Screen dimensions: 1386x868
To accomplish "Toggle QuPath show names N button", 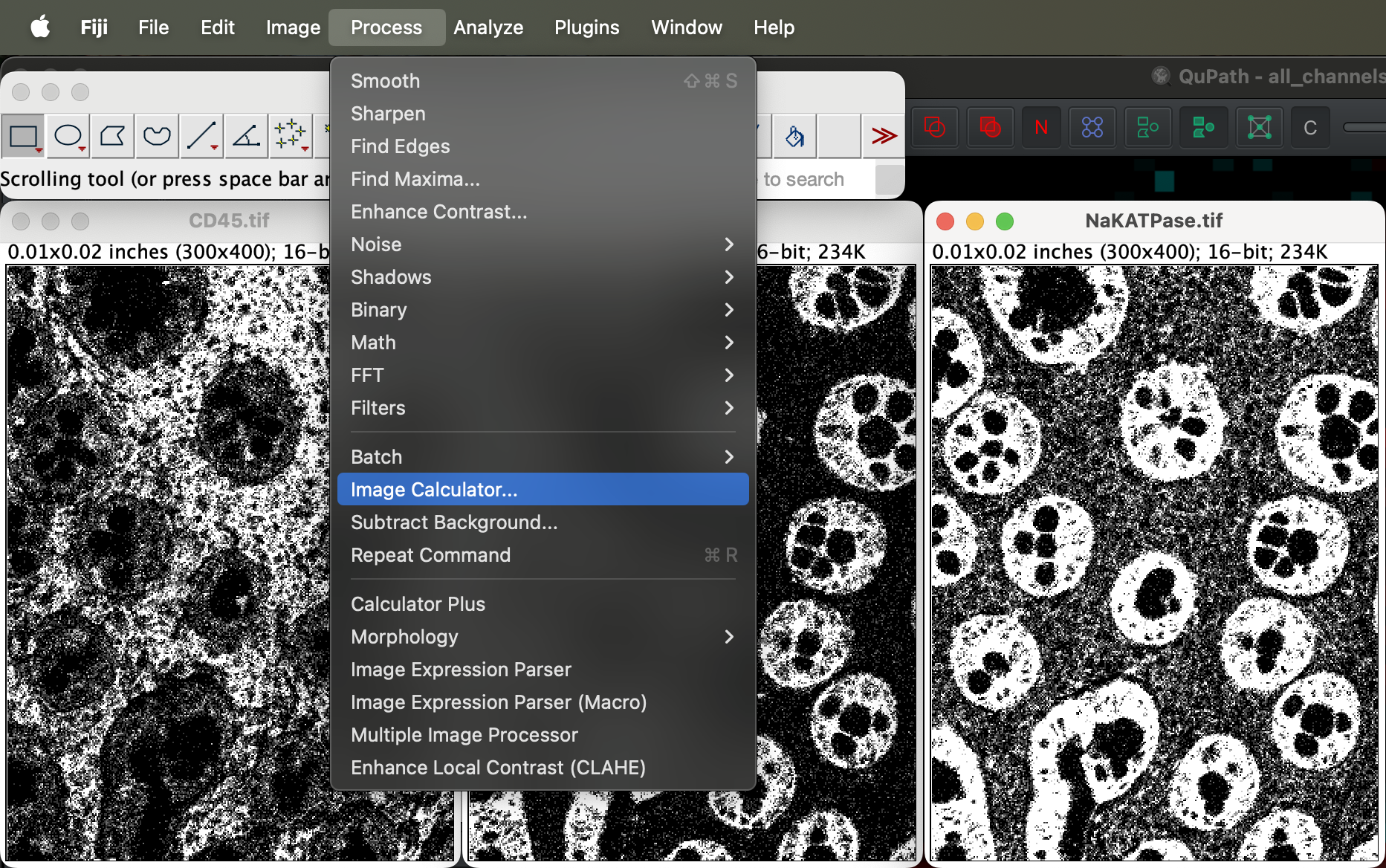I will (x=1040, y=128).
